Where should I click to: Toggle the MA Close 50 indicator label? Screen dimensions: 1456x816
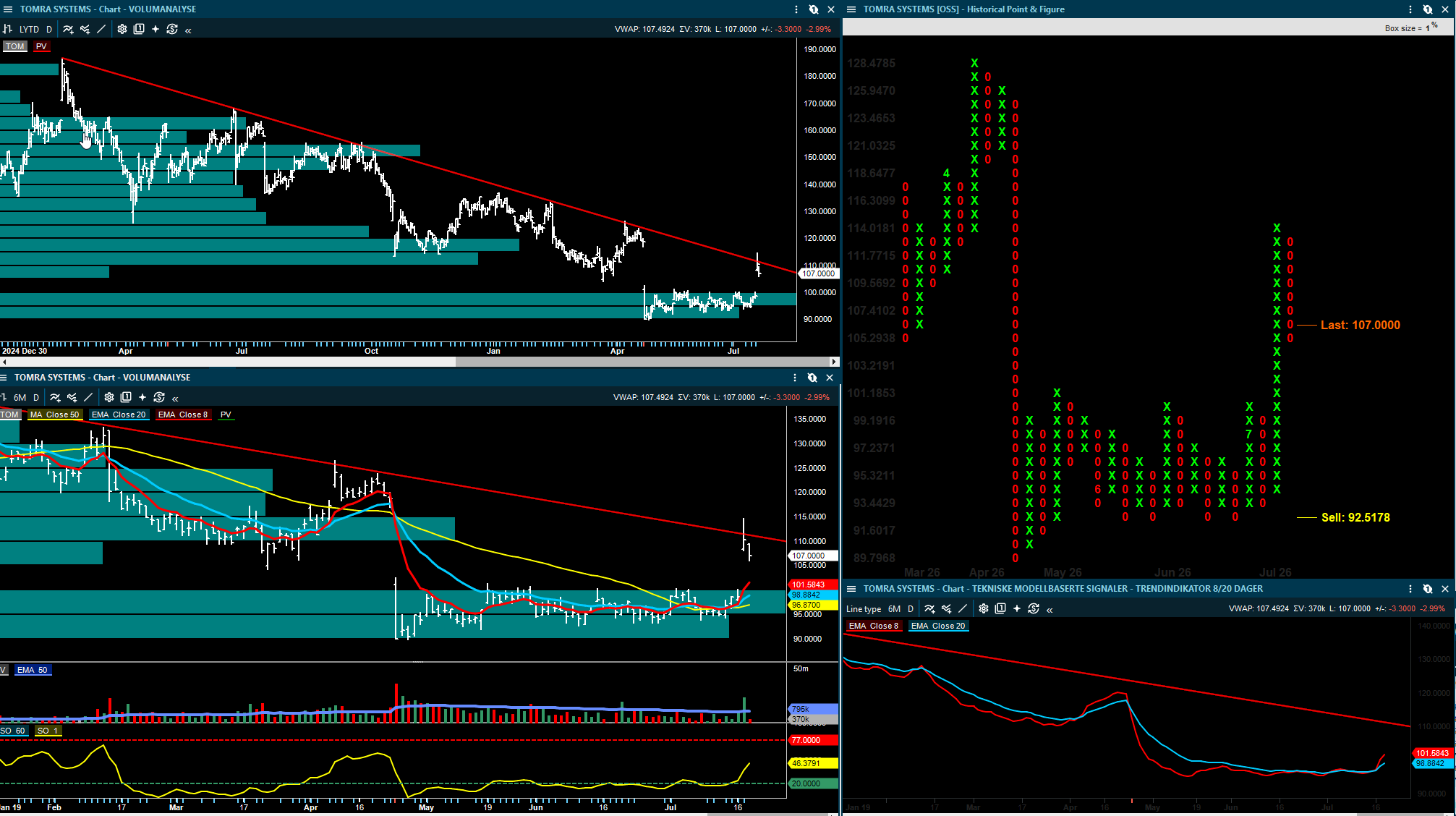click(x=56, y=415)
